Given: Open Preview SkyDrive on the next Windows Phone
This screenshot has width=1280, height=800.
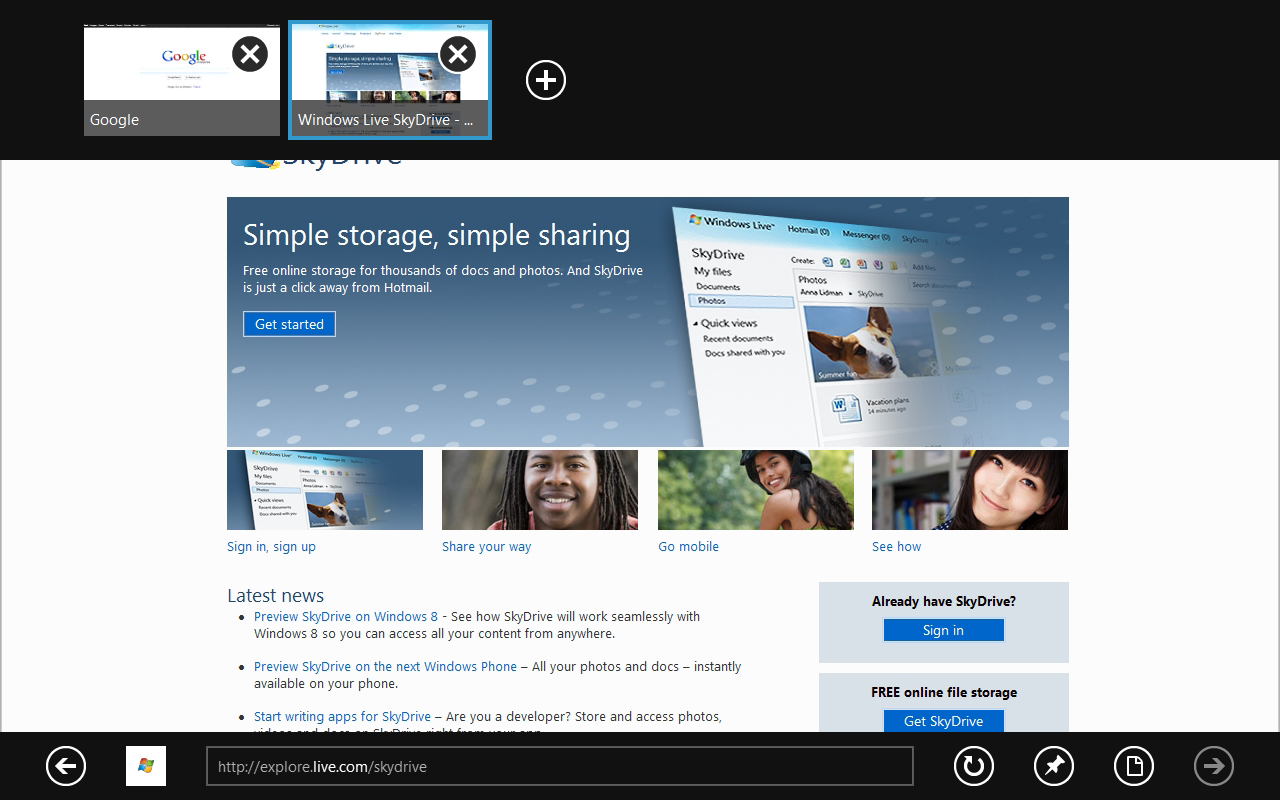Looking at the screenshot, I should tap(385, 666).
